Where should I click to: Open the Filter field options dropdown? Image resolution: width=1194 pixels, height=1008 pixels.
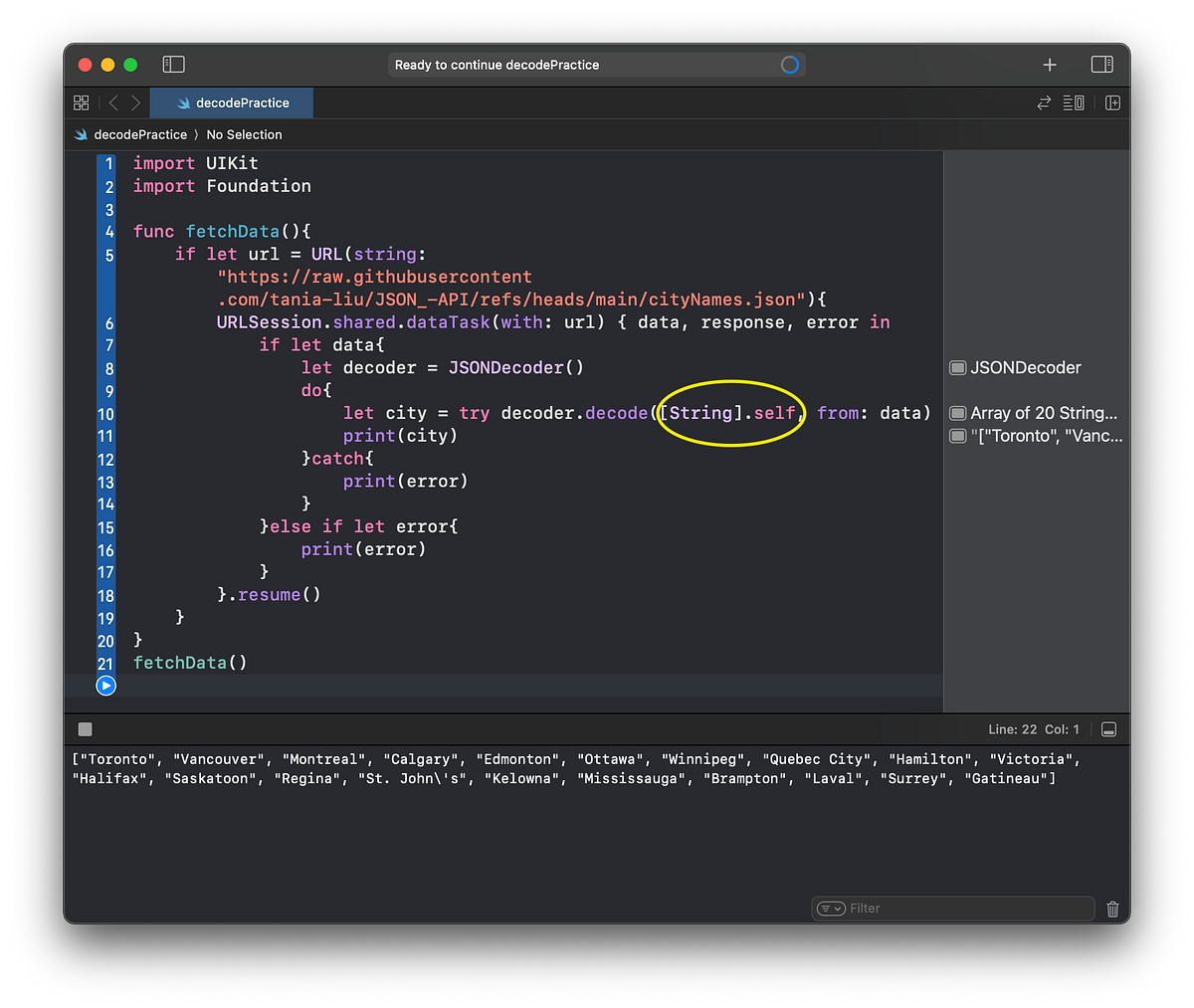[x=831, y=908]
